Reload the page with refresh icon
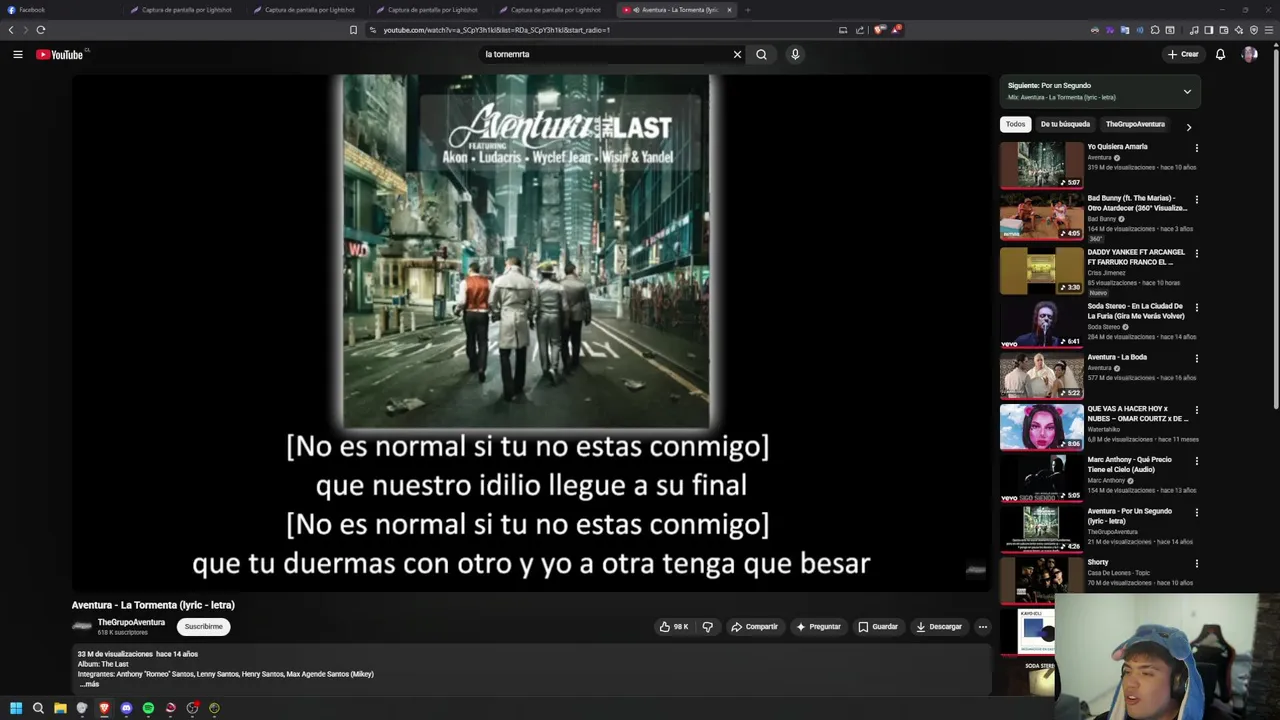Screen dimensions: 1280x720 click(x=40, y=30)
